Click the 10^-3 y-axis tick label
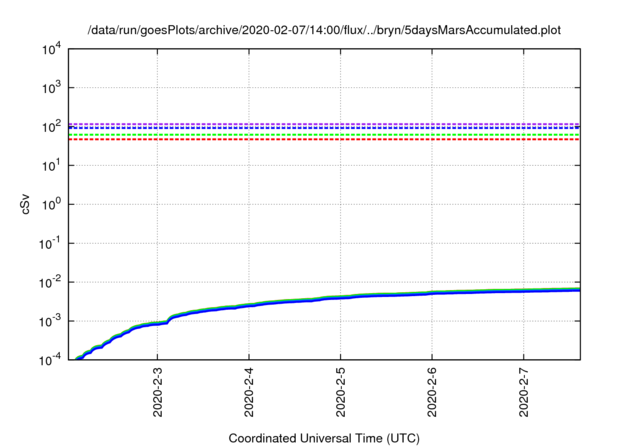Viewport: 640px width, 448px height. [51, 321]
